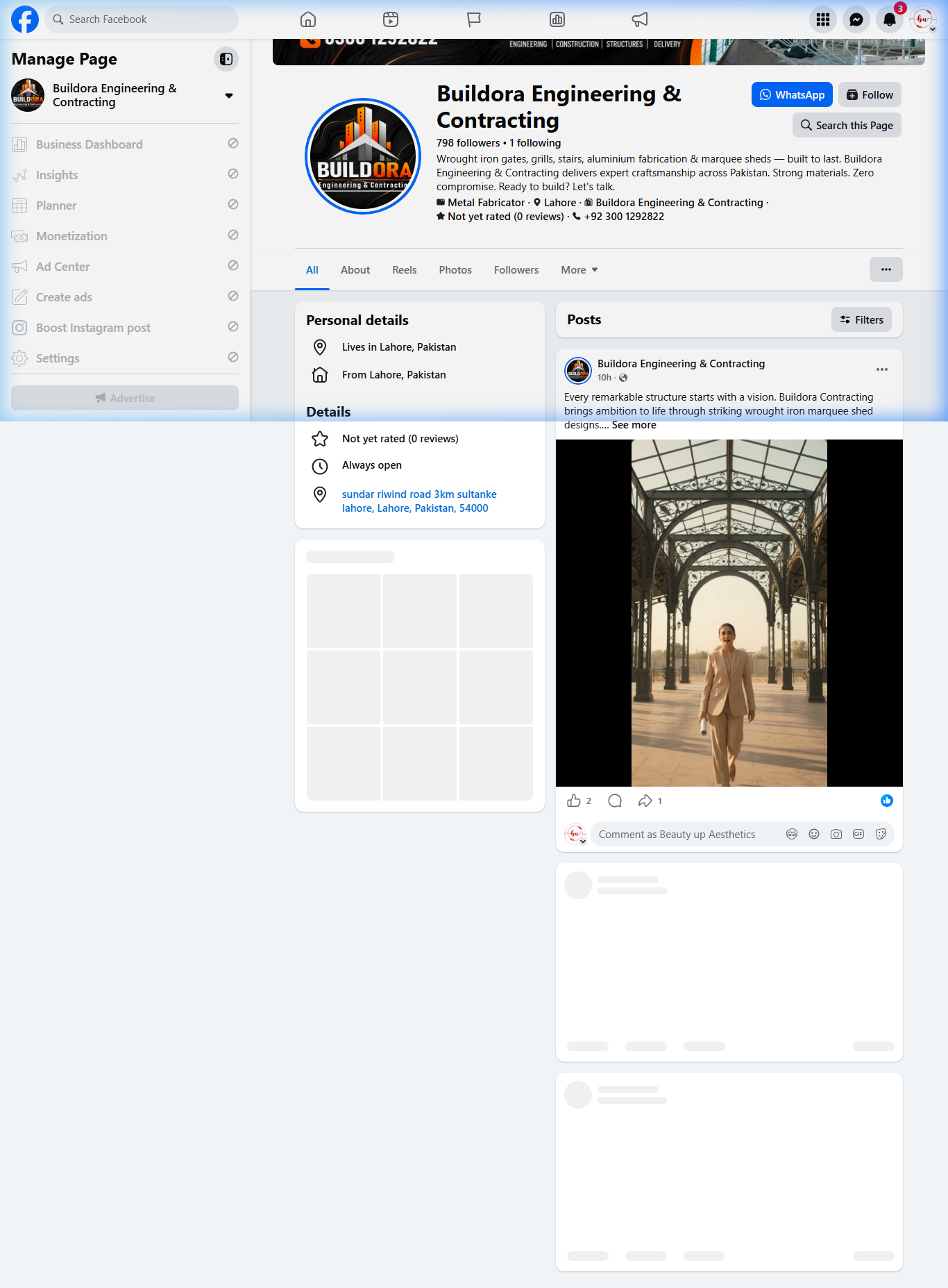Open the Home feed icon
Image resolution: width=948 pixels, height=1288 pixels.
(308, 19)
